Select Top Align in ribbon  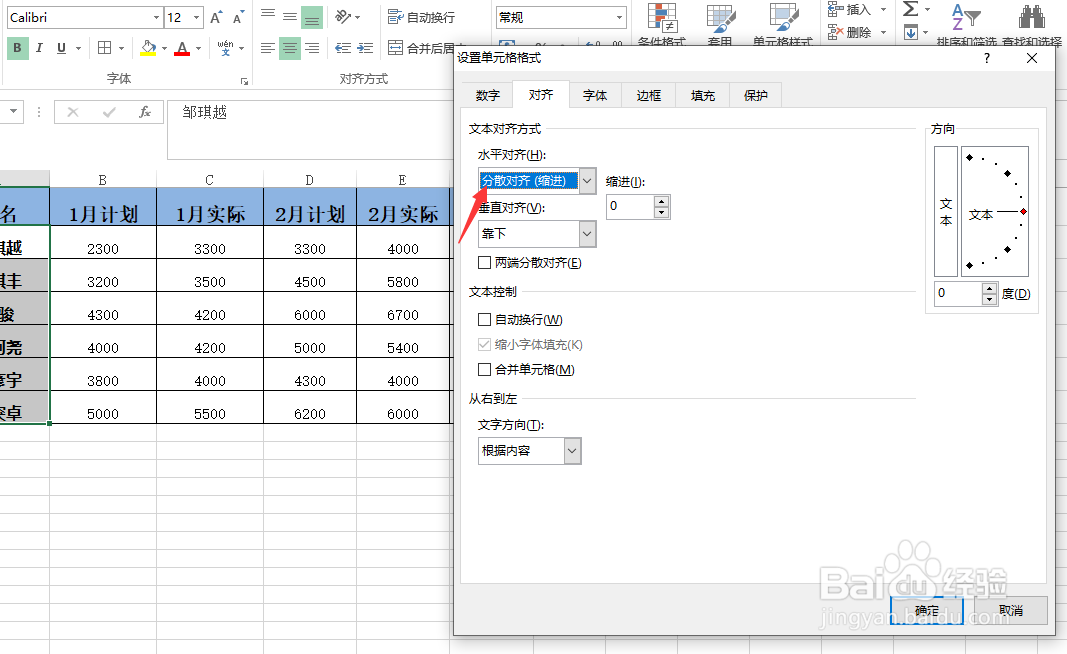click(x=268, y=17)
